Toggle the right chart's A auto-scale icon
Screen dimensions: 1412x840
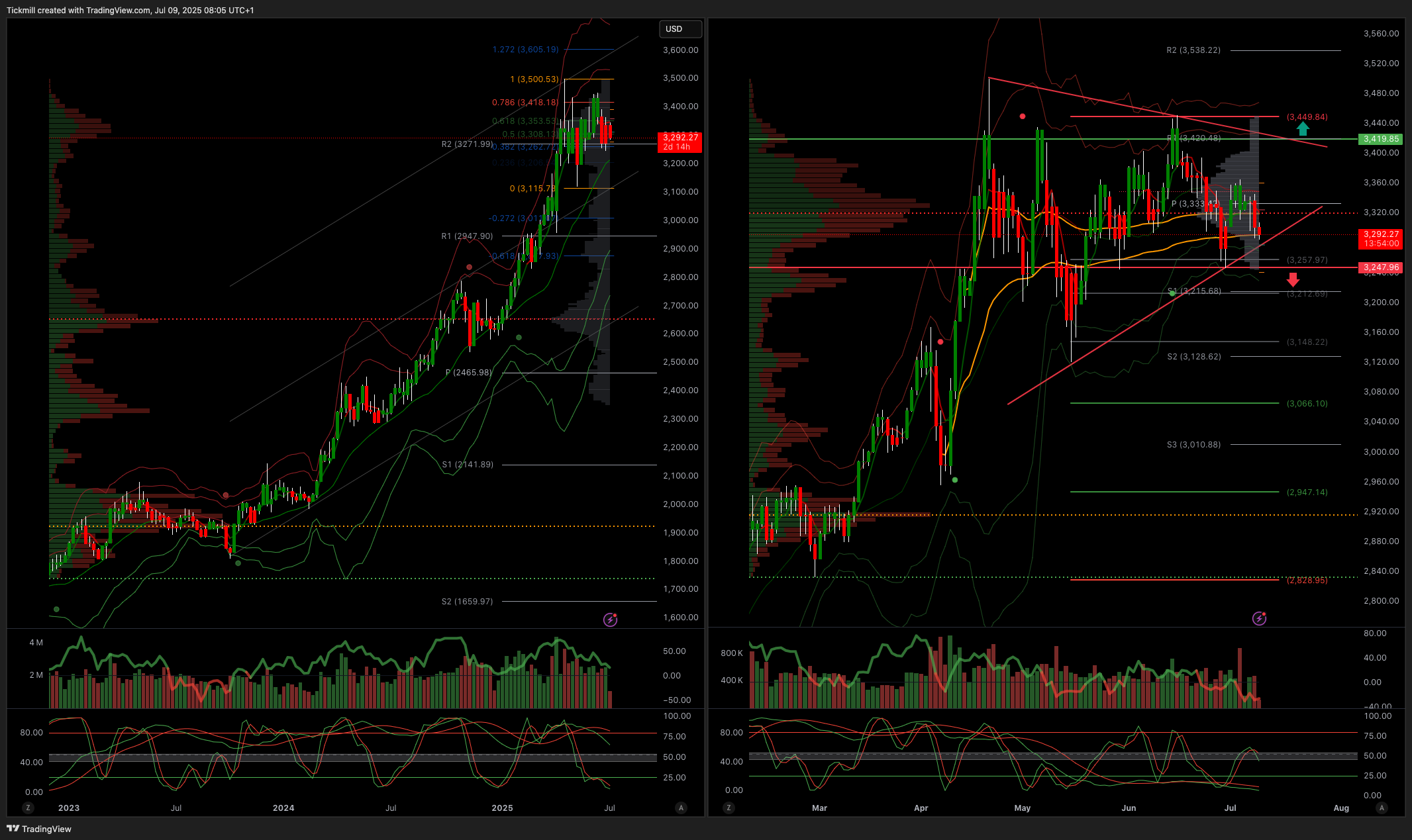(1381, 808)
